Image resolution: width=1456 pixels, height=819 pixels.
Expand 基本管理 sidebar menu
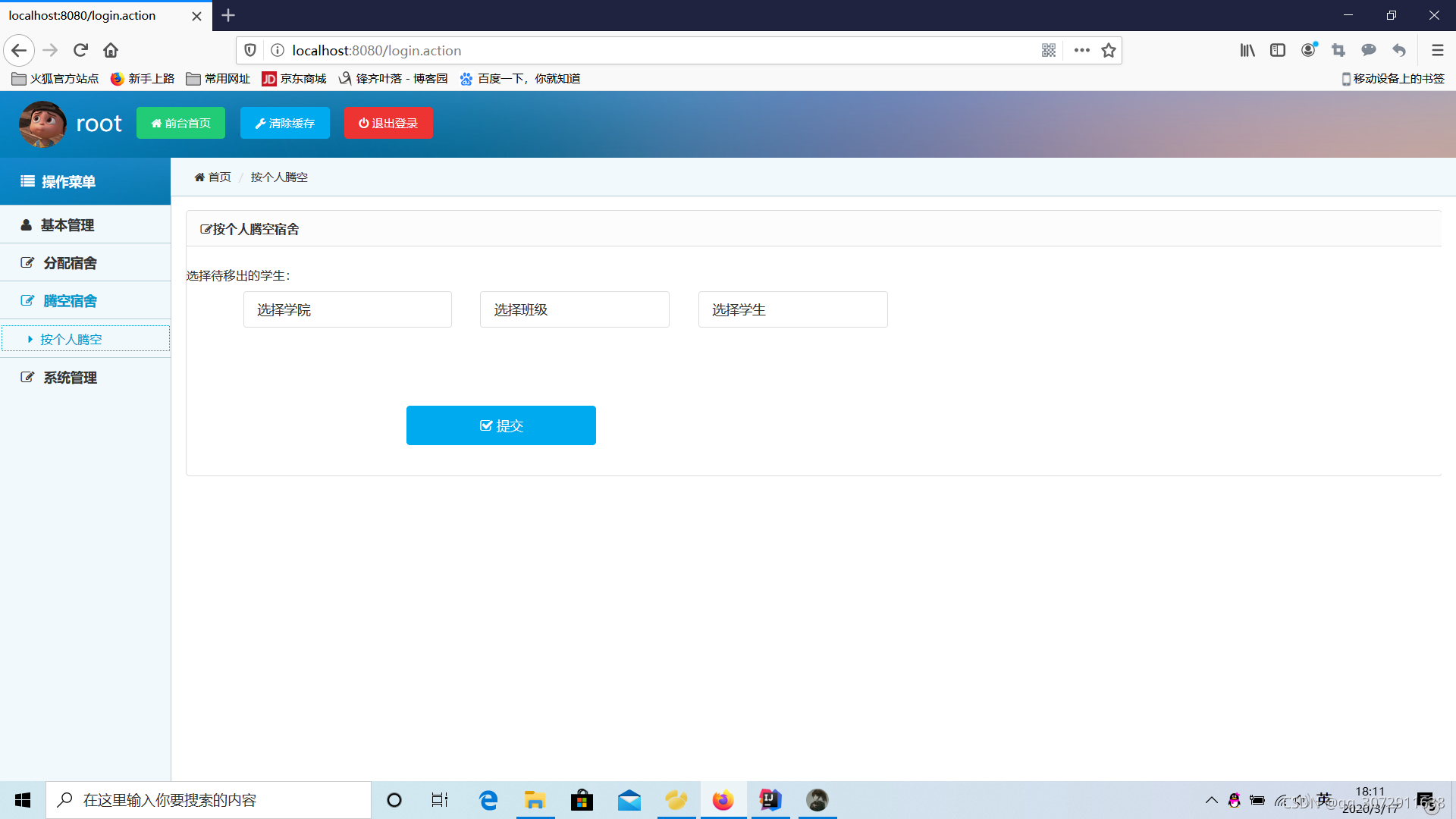pos(67,225)
